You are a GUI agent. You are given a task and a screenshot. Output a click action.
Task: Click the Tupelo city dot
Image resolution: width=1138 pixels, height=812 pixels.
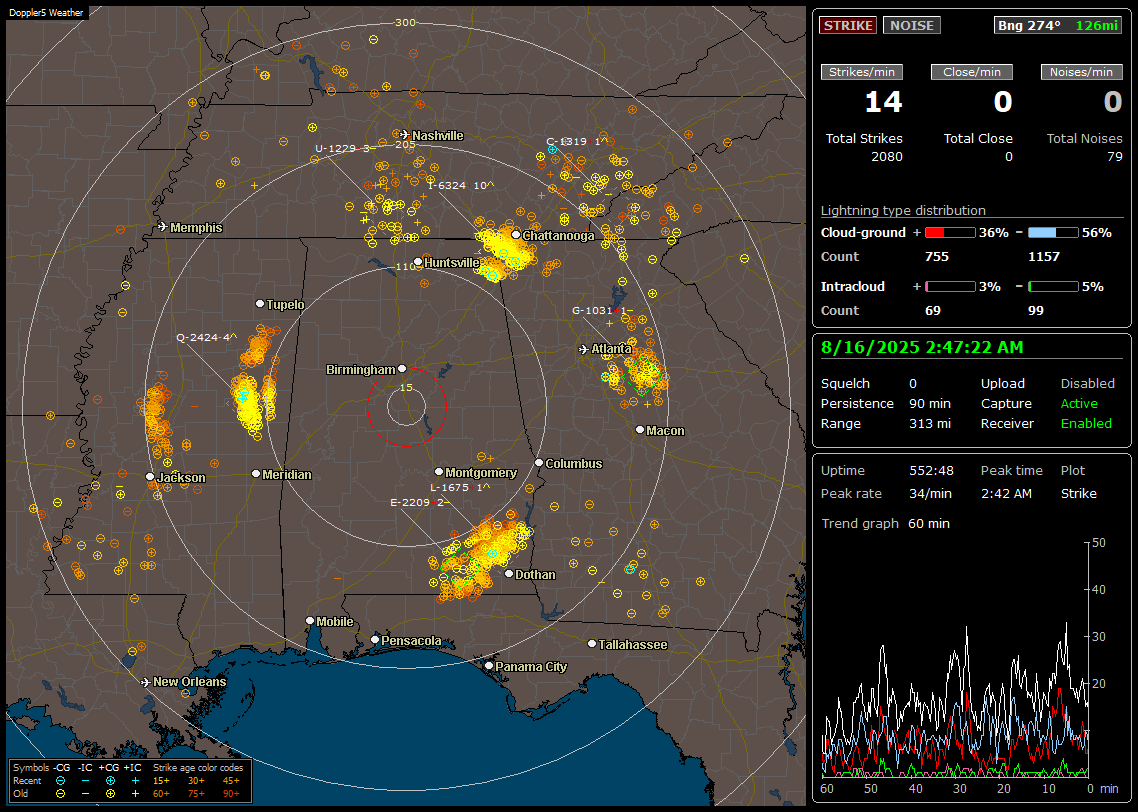(260, 303)
